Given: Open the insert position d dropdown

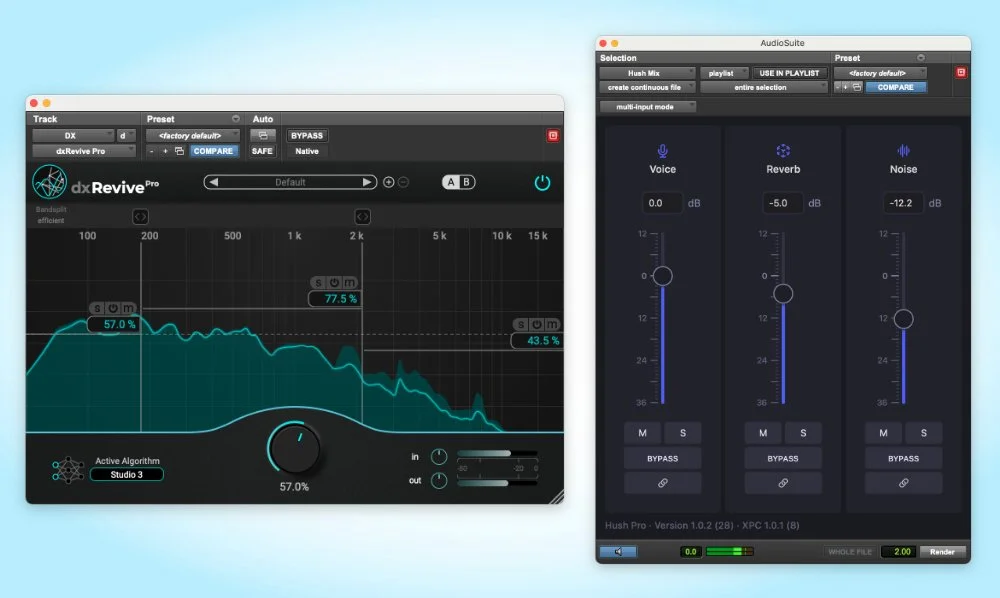Looking at the screenshot, I should [x=126, y=135].
